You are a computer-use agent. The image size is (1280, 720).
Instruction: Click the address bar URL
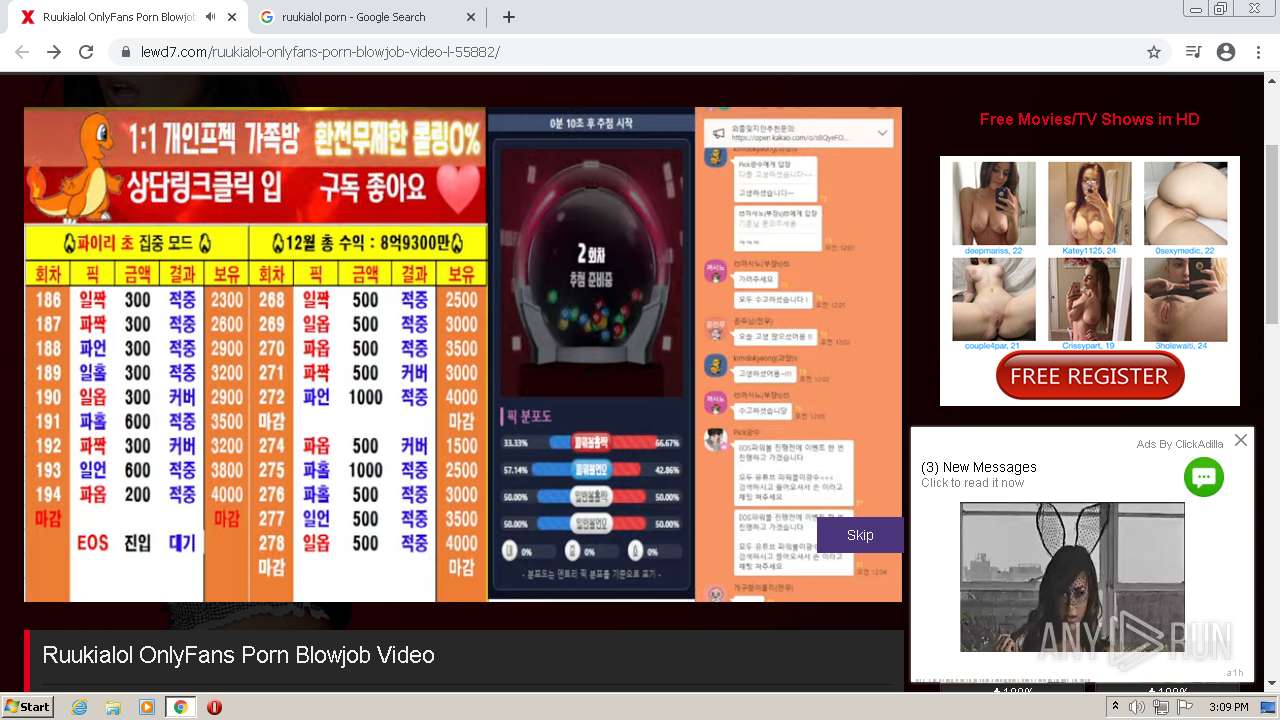pyautogui.click(x=320, y=52)
